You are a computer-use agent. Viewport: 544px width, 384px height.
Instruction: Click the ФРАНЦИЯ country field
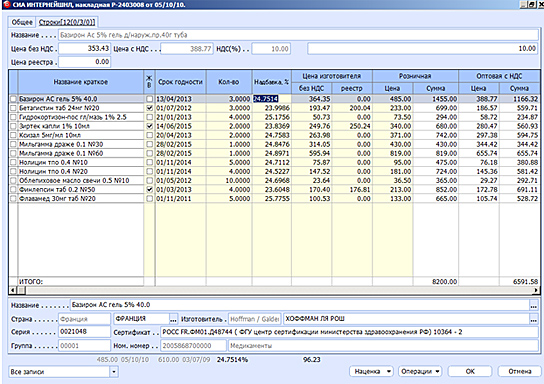[142, 319]
